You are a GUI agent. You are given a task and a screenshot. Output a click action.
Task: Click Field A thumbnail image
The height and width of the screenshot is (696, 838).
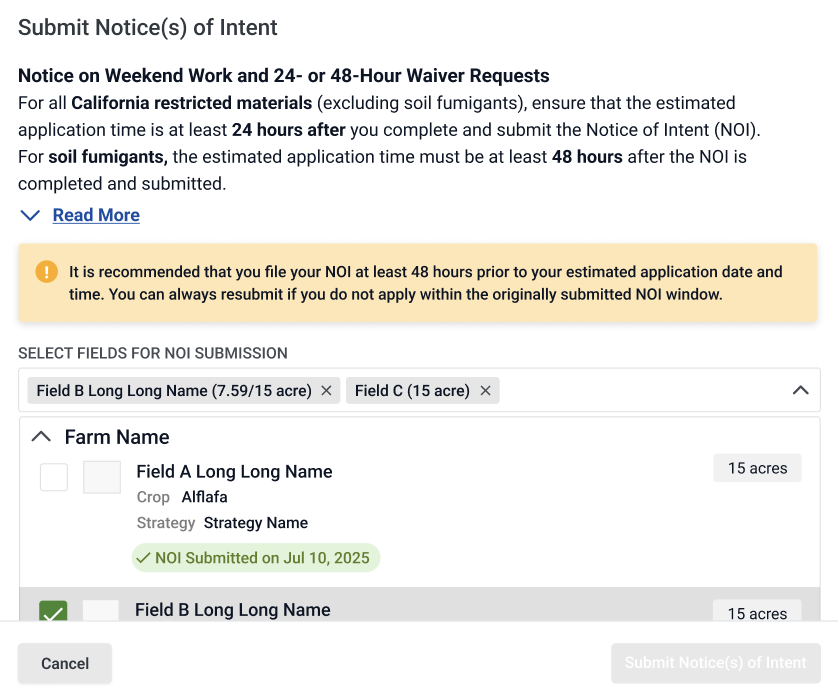tap(102, 477)
